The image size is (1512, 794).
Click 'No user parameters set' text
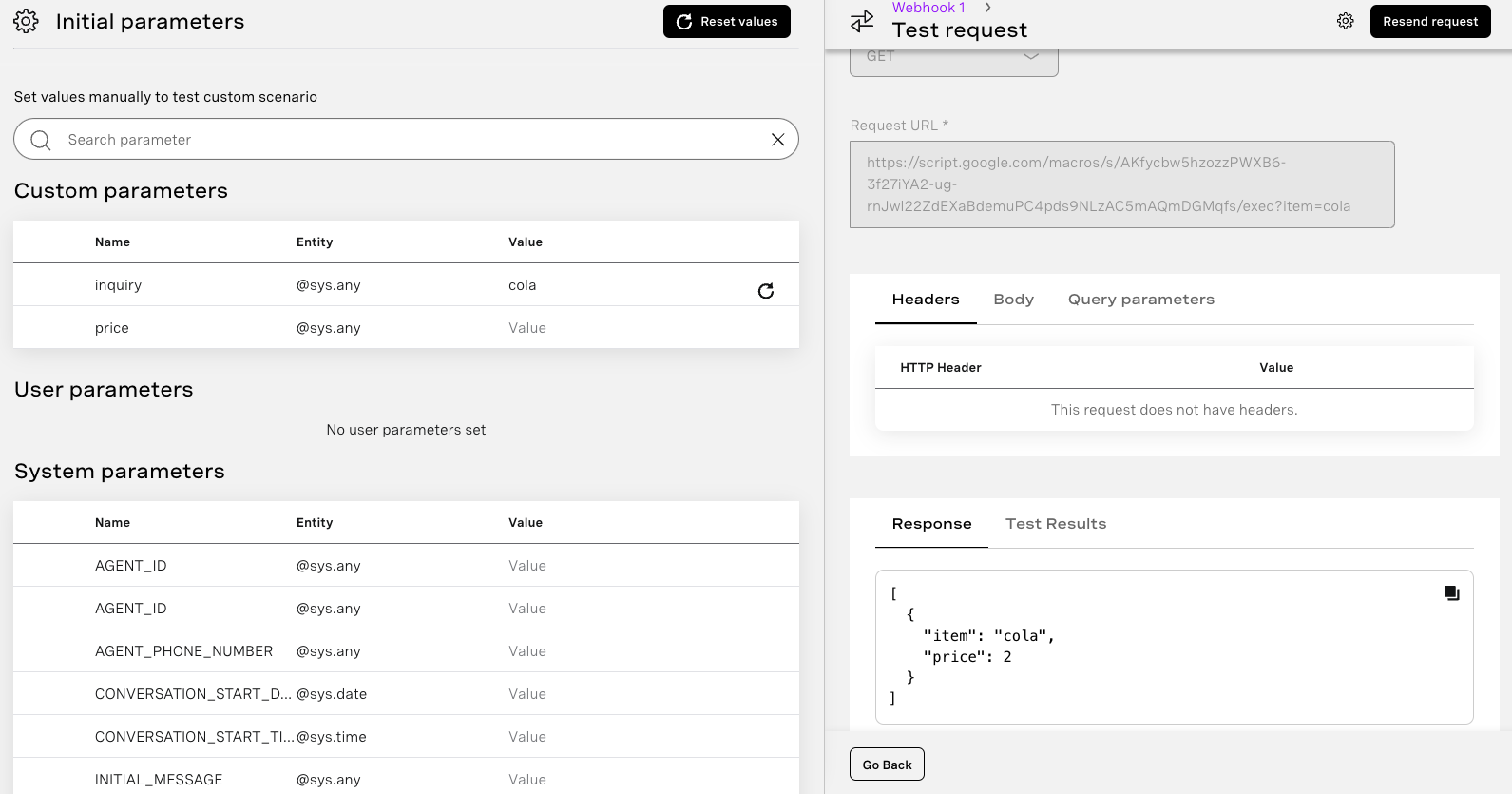tap(406, 430)
